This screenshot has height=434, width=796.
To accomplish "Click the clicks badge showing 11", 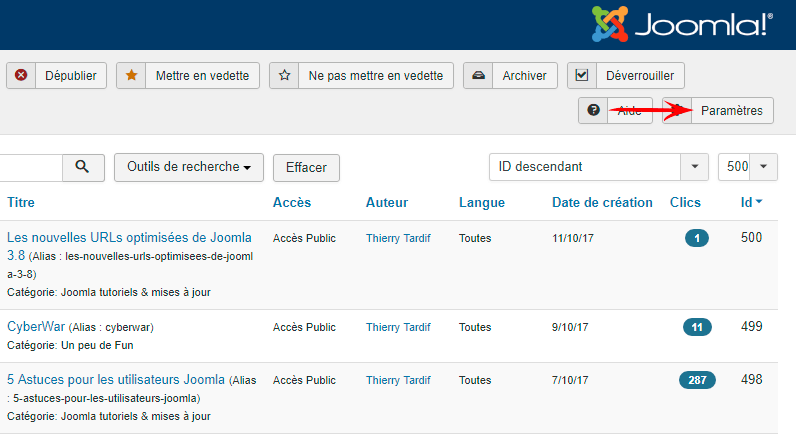I will coord(697,327).
